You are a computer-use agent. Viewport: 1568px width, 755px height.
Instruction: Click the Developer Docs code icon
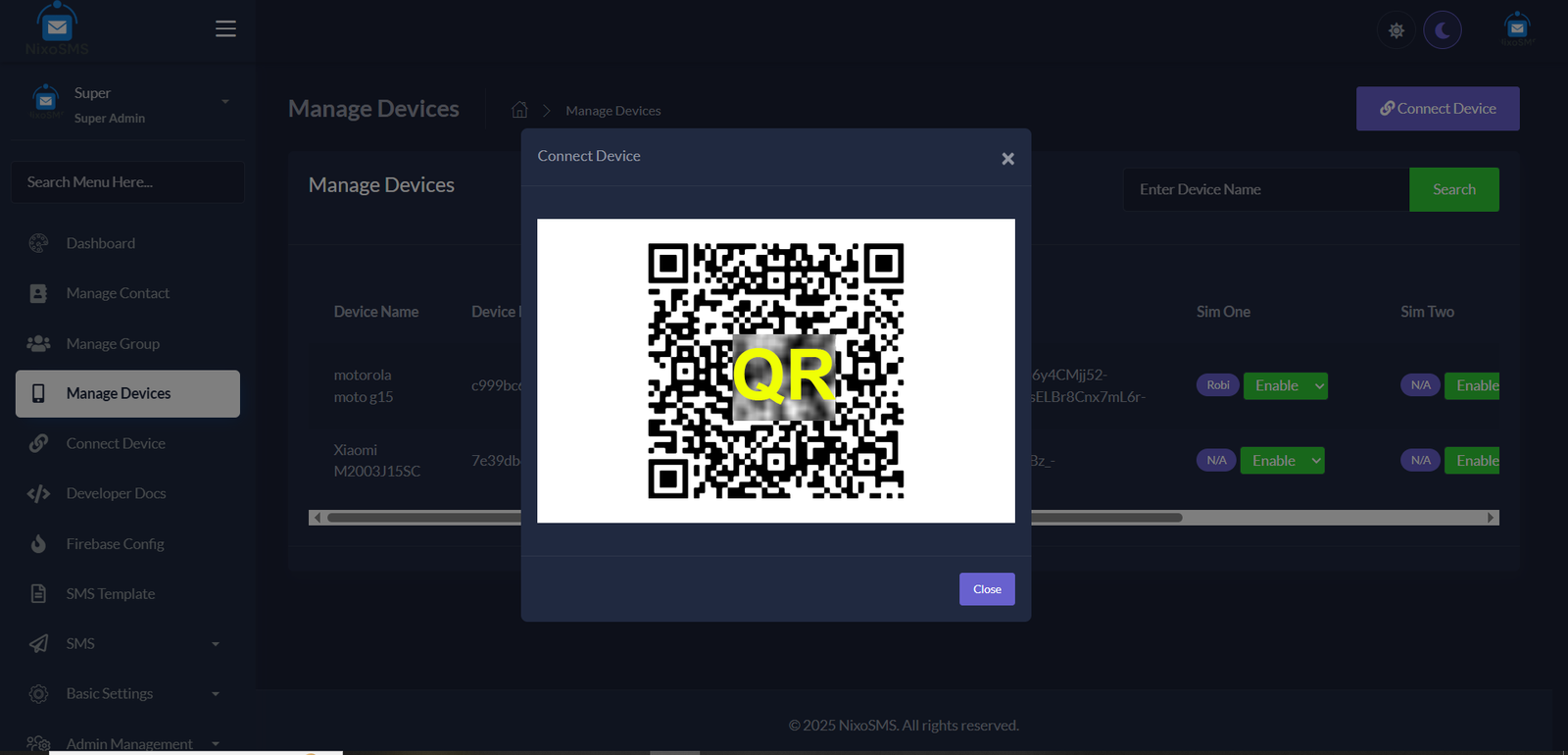[38, 493]
